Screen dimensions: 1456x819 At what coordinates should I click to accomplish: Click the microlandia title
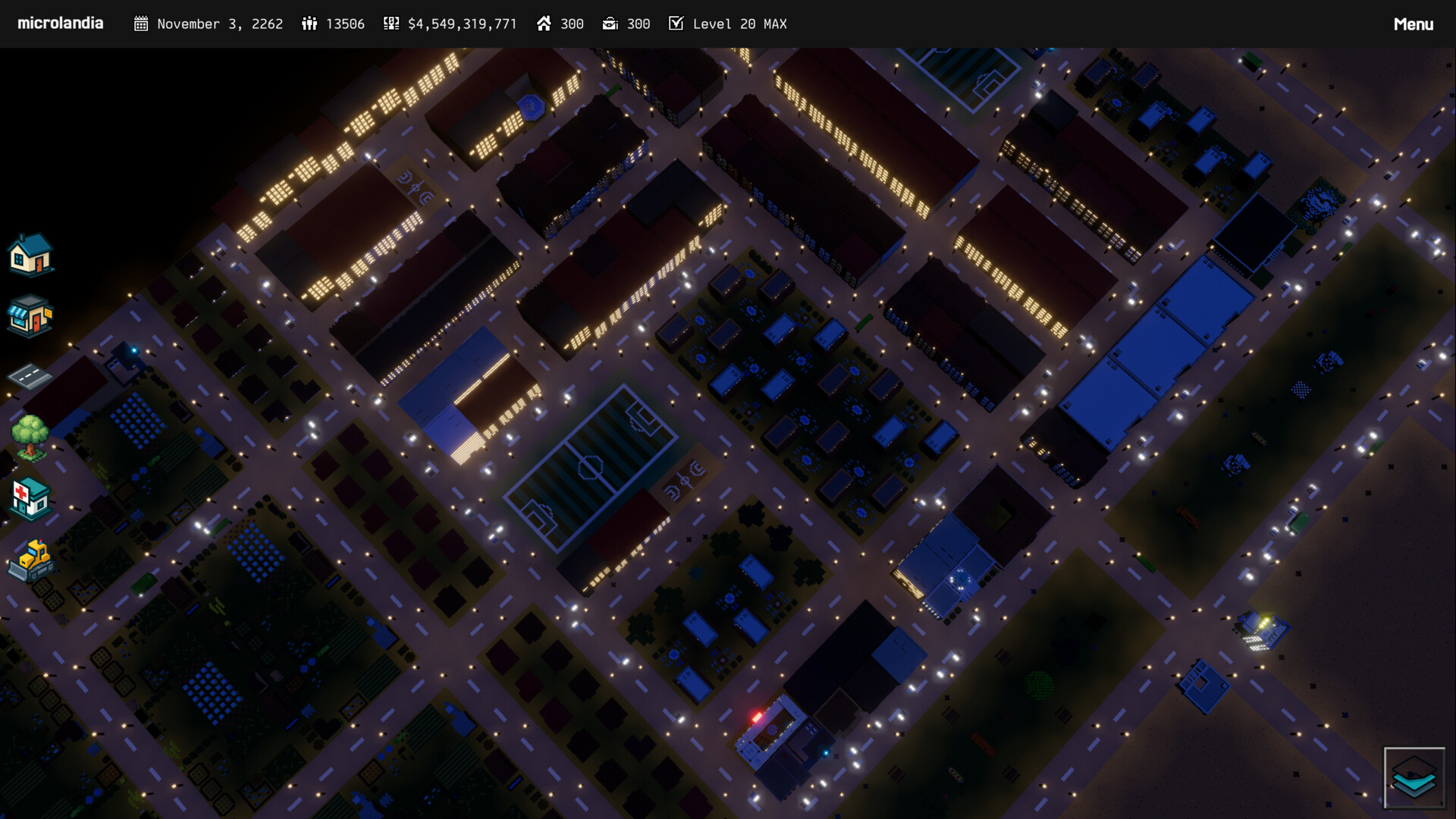coord(61,23)
